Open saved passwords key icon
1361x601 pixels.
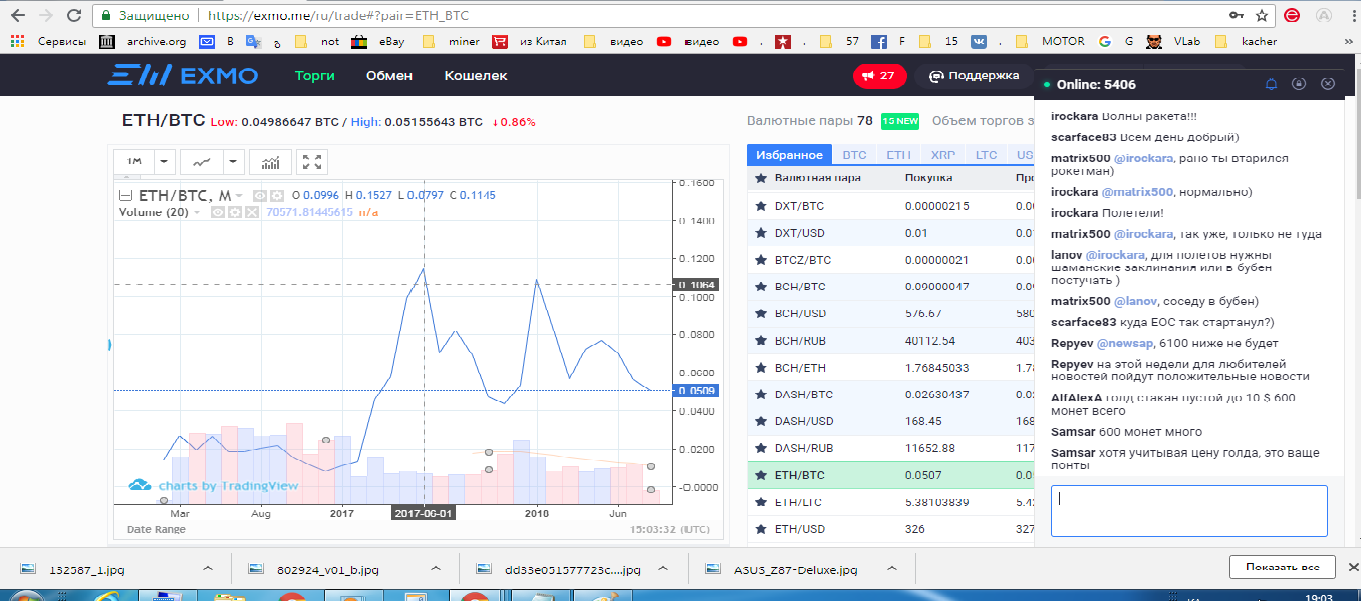coord(1237,16)
